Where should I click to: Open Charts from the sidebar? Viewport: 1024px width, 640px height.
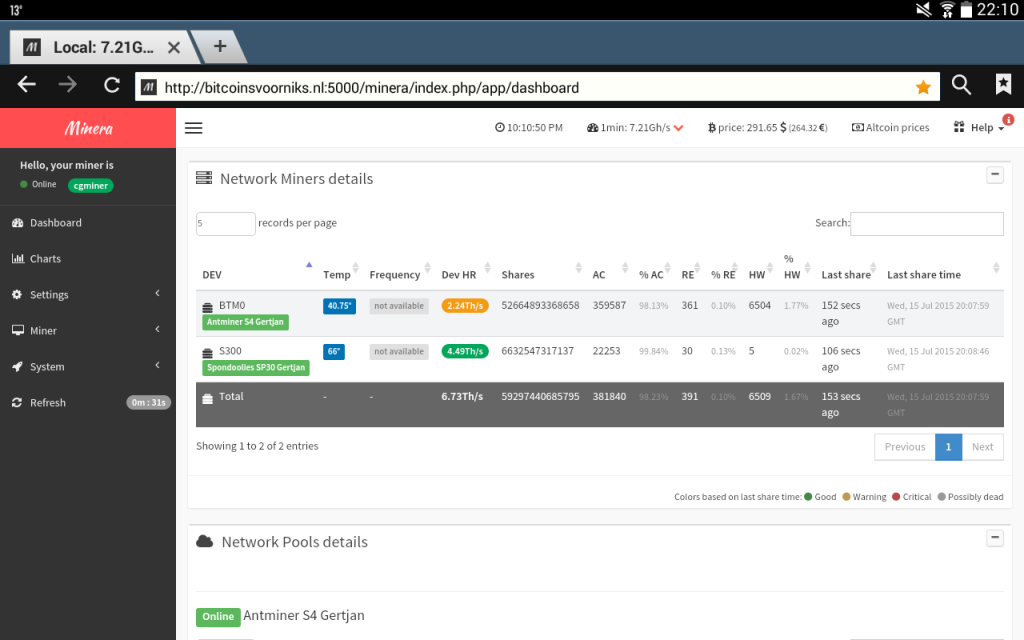(x=45, y=259)
